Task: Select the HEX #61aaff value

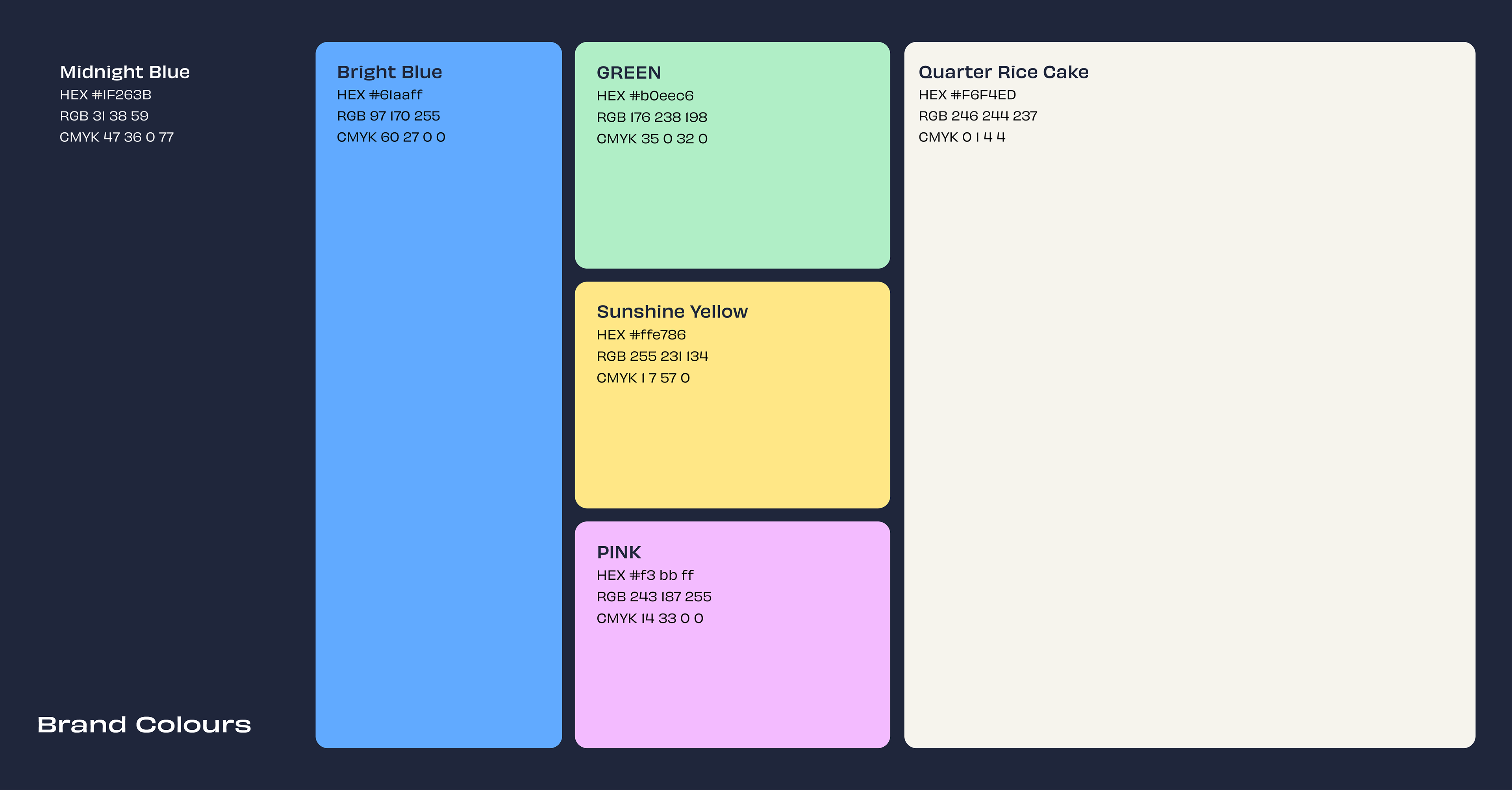Action: (x=380, y=95)
